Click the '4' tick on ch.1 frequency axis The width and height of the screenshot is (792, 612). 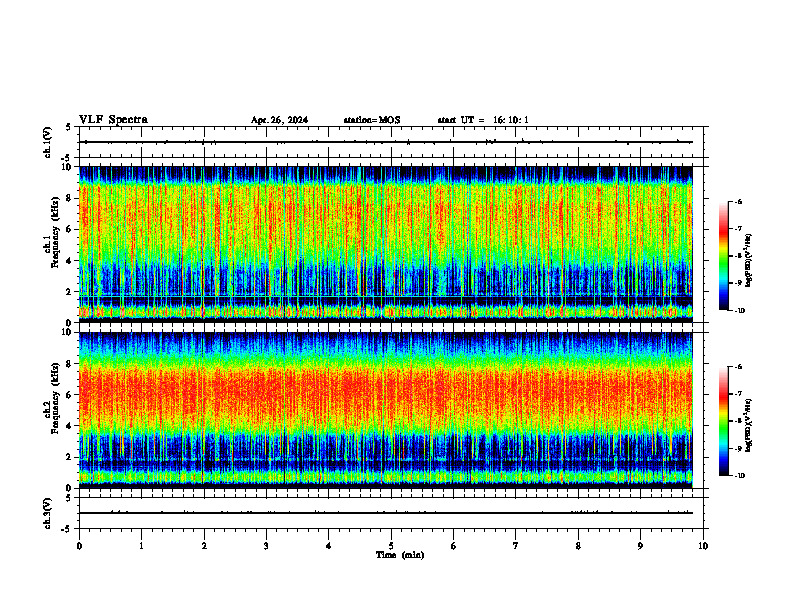click(70, 261)
